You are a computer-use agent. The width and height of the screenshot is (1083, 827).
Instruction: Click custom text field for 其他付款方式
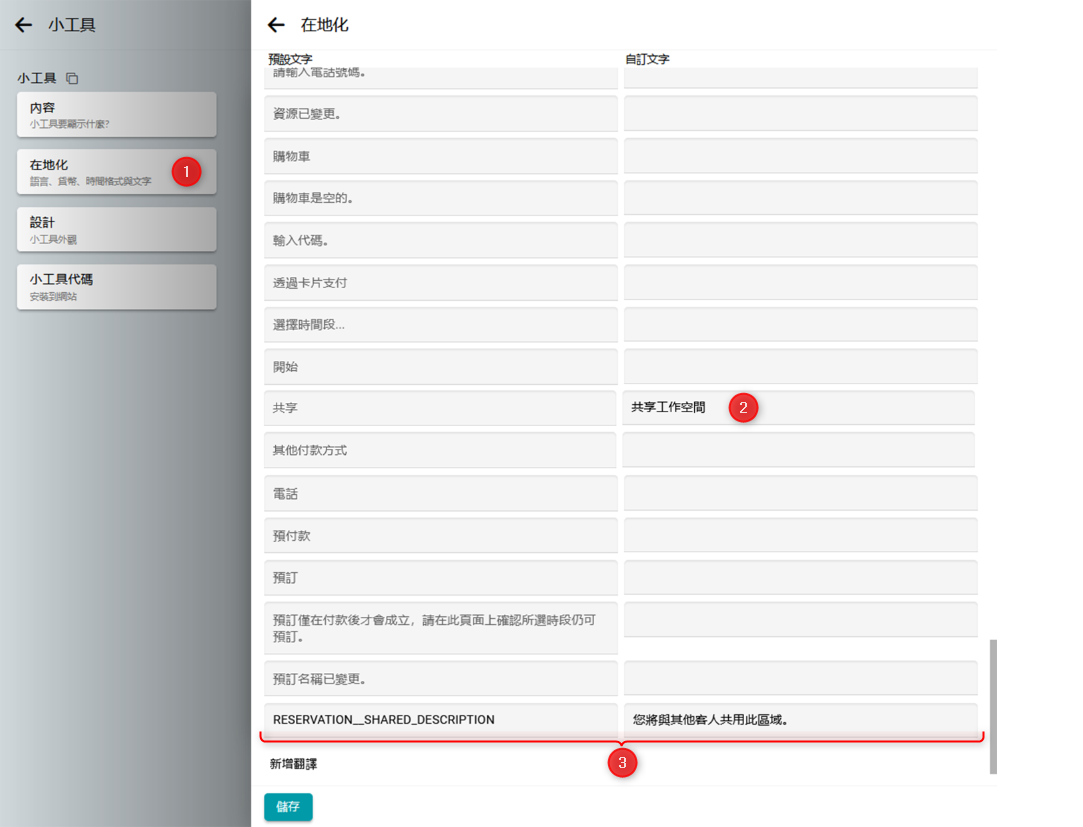pos(798,450)
